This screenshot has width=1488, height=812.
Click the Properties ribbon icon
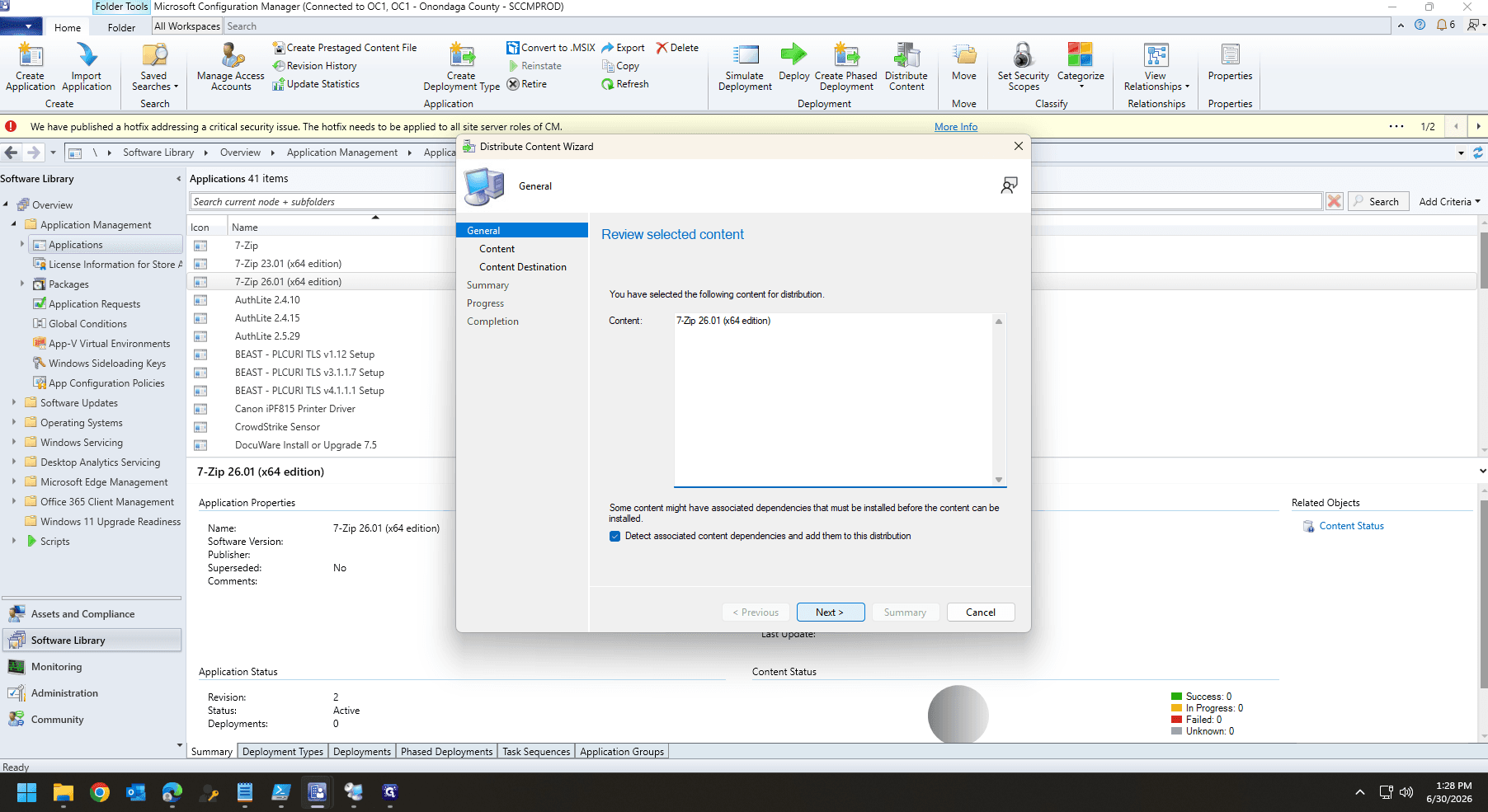coord(1230,62)
